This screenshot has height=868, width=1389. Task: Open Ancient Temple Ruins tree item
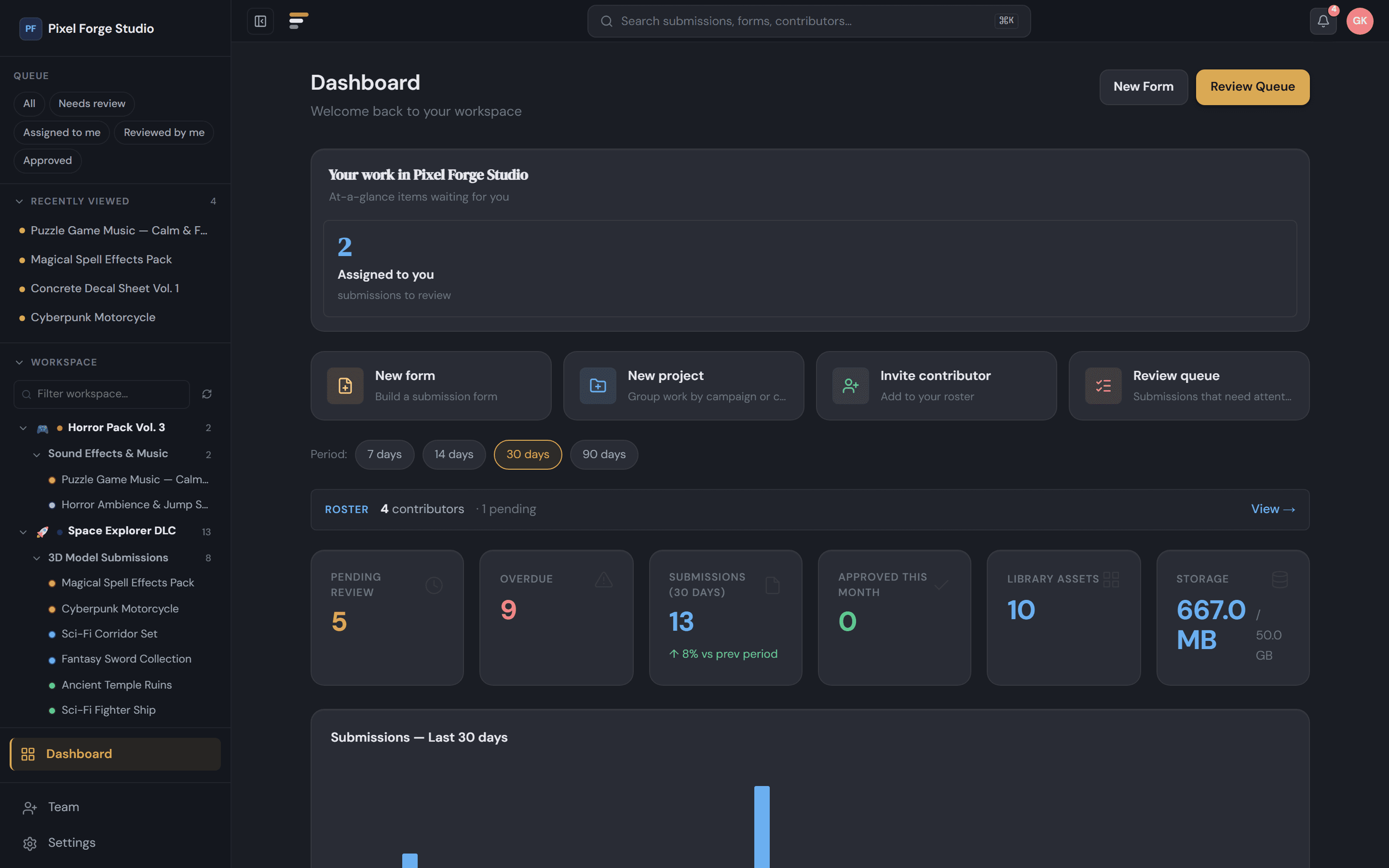tap(117, 685)
